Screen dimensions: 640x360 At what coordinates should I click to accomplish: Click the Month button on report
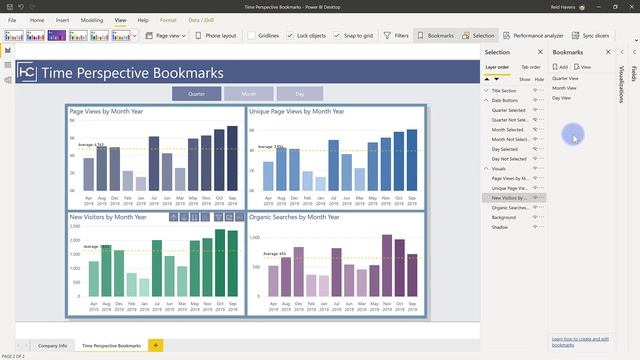(x=249, y=93)
